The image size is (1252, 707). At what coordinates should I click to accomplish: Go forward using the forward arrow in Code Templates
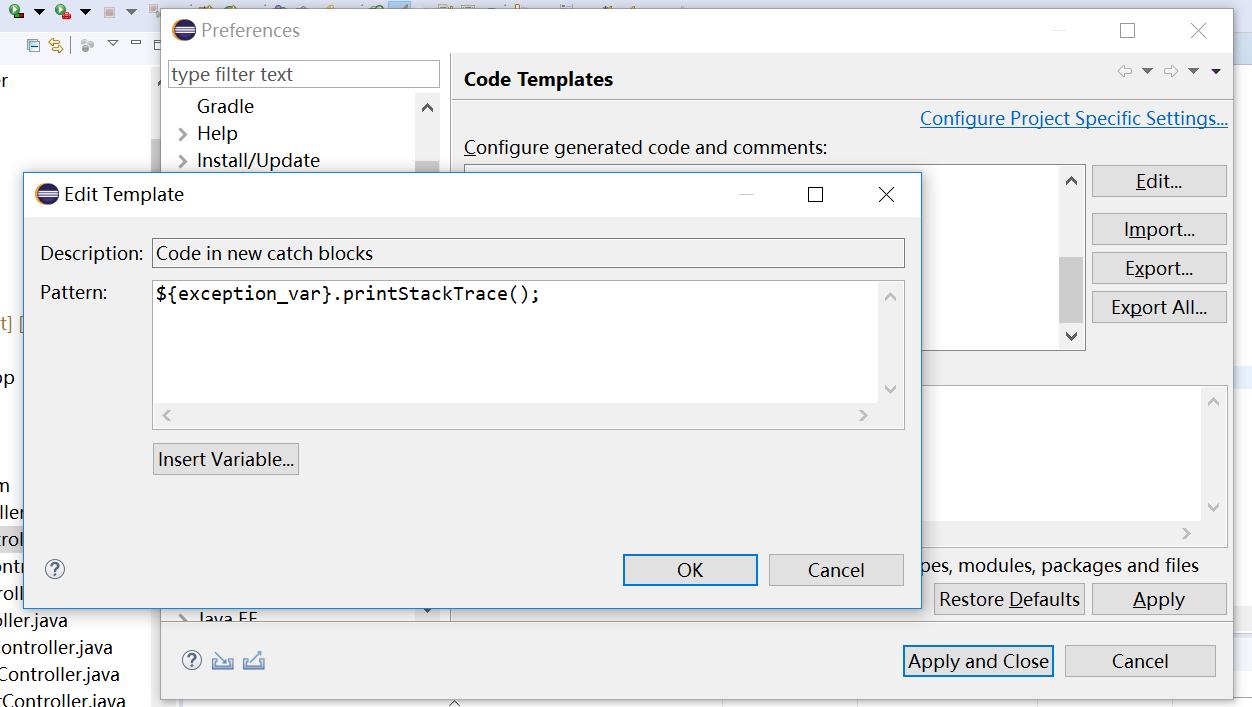pyautogui.click(x=1170, y=71)
